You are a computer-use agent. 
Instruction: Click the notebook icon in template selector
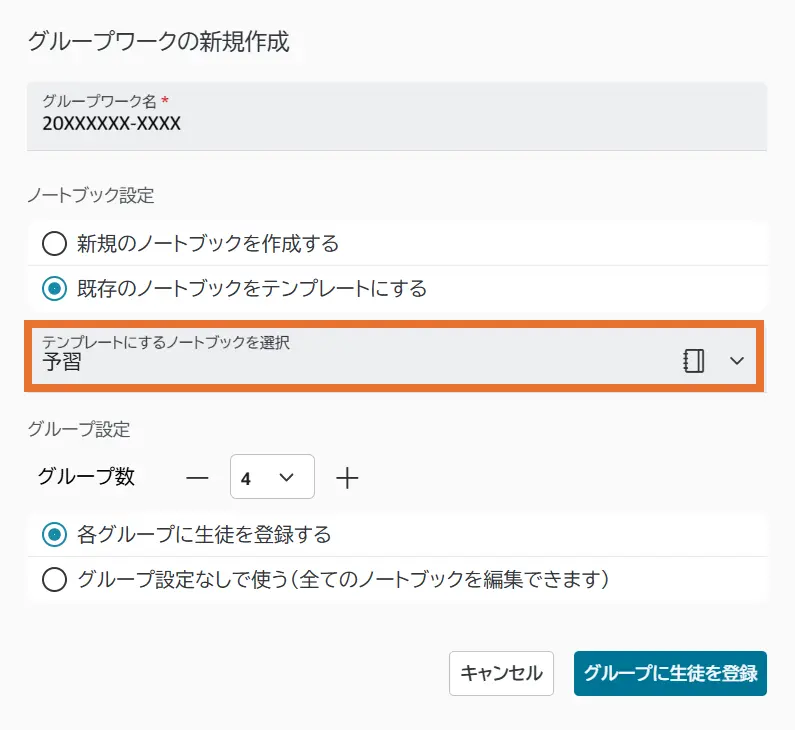[693, 361]
